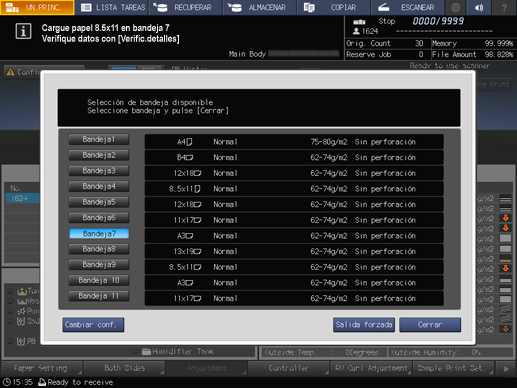This screenshot has width=517, height=388.
Task: Click the 11x17 row for Bandeja6
Action: point(294,220)
